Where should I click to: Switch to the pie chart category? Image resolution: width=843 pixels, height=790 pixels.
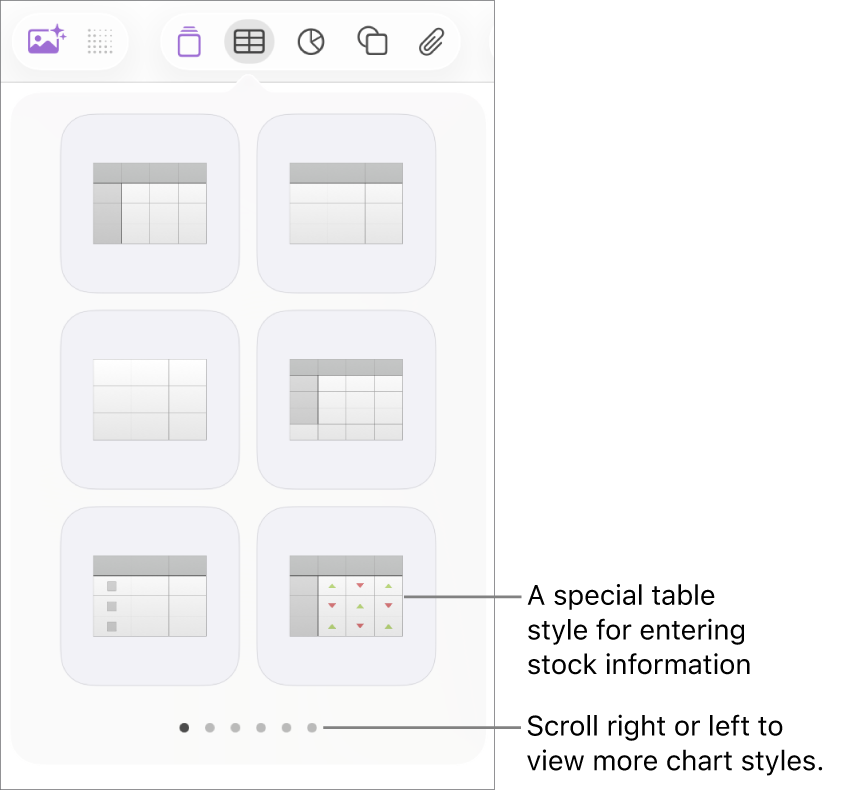(x=310, y=41)
